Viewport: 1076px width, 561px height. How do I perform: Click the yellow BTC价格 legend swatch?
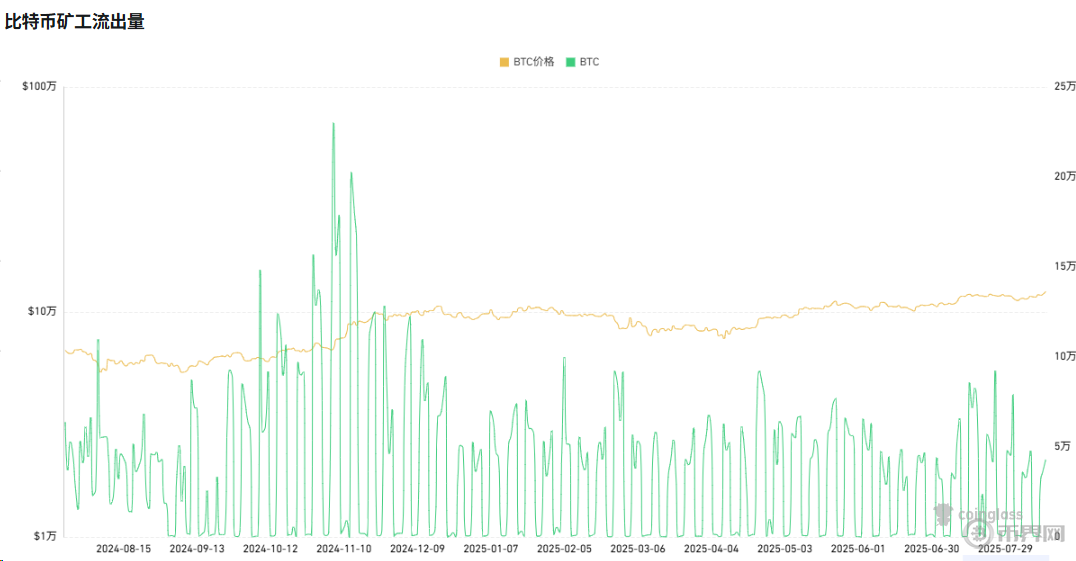tap(504, 62)
